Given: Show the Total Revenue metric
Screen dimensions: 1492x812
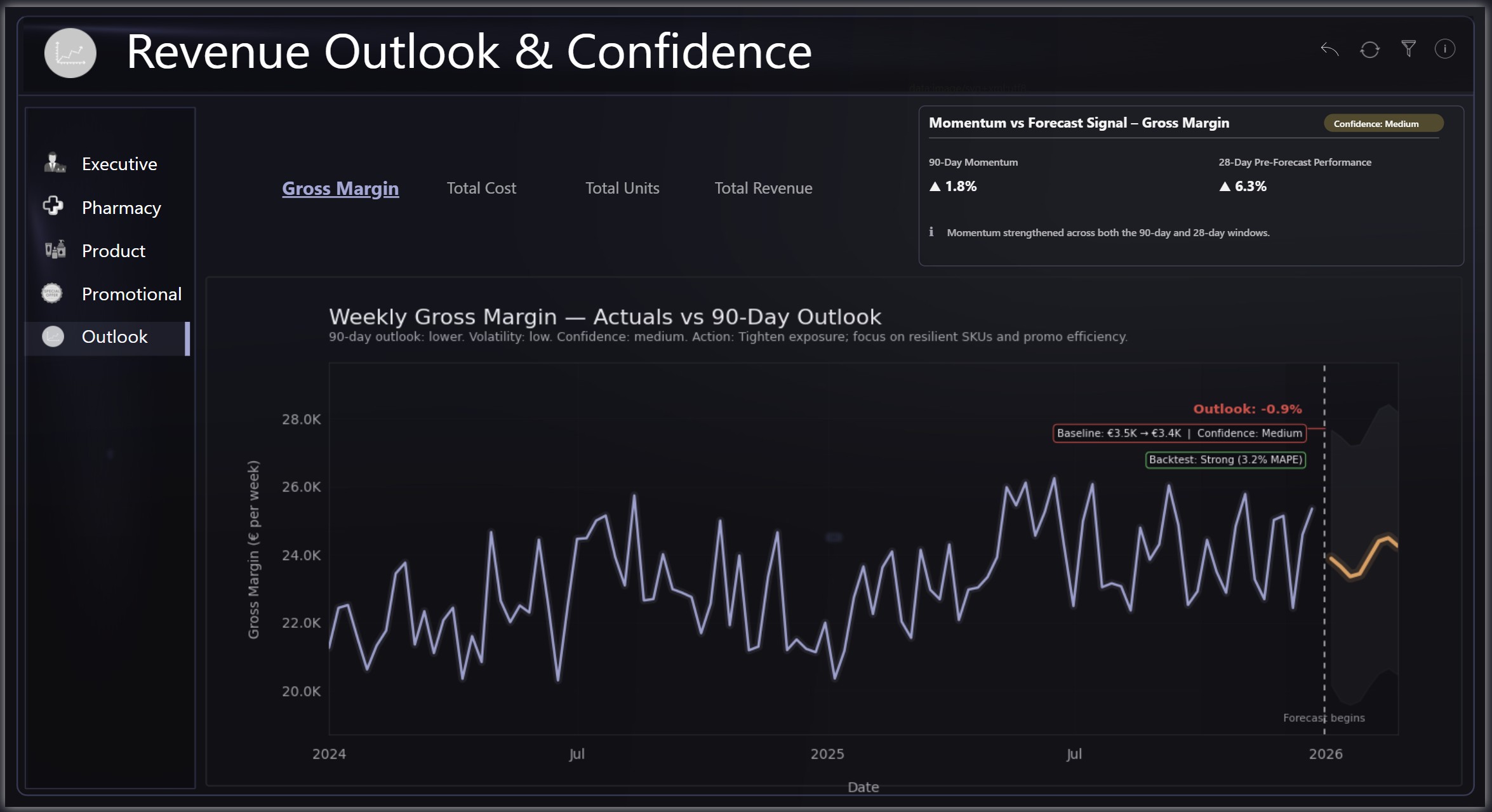Looking at the screenshot, I should [763, 188].
